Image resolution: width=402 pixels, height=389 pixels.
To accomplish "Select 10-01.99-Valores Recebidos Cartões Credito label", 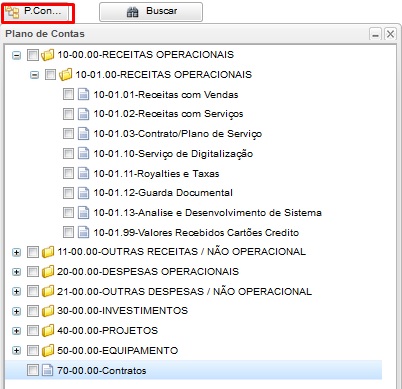I will 196,232.
